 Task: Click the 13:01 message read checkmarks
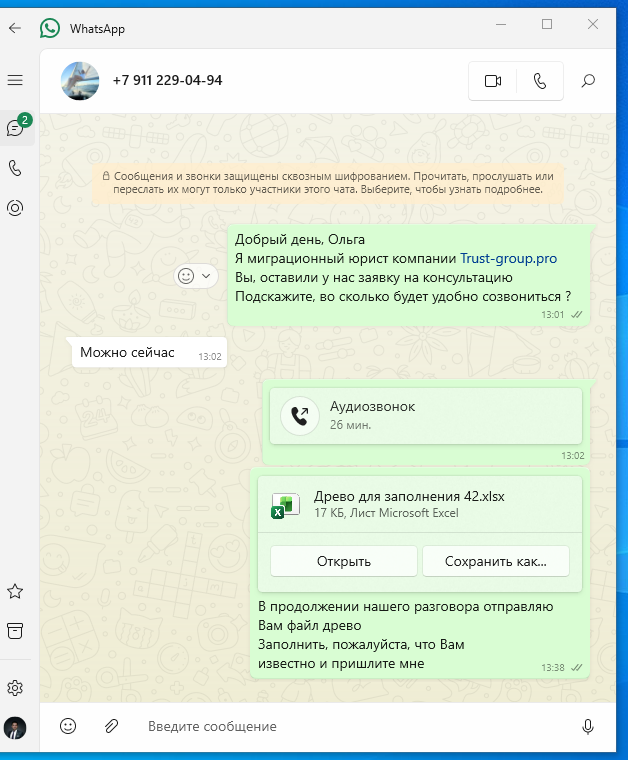[577, 315]
